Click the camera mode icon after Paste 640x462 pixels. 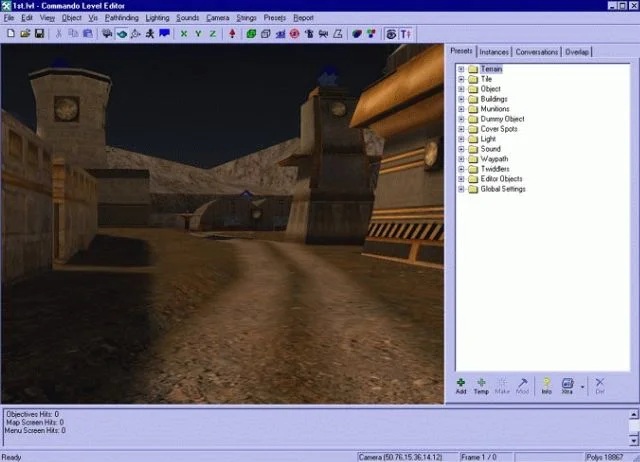click(x=107, y=33)
